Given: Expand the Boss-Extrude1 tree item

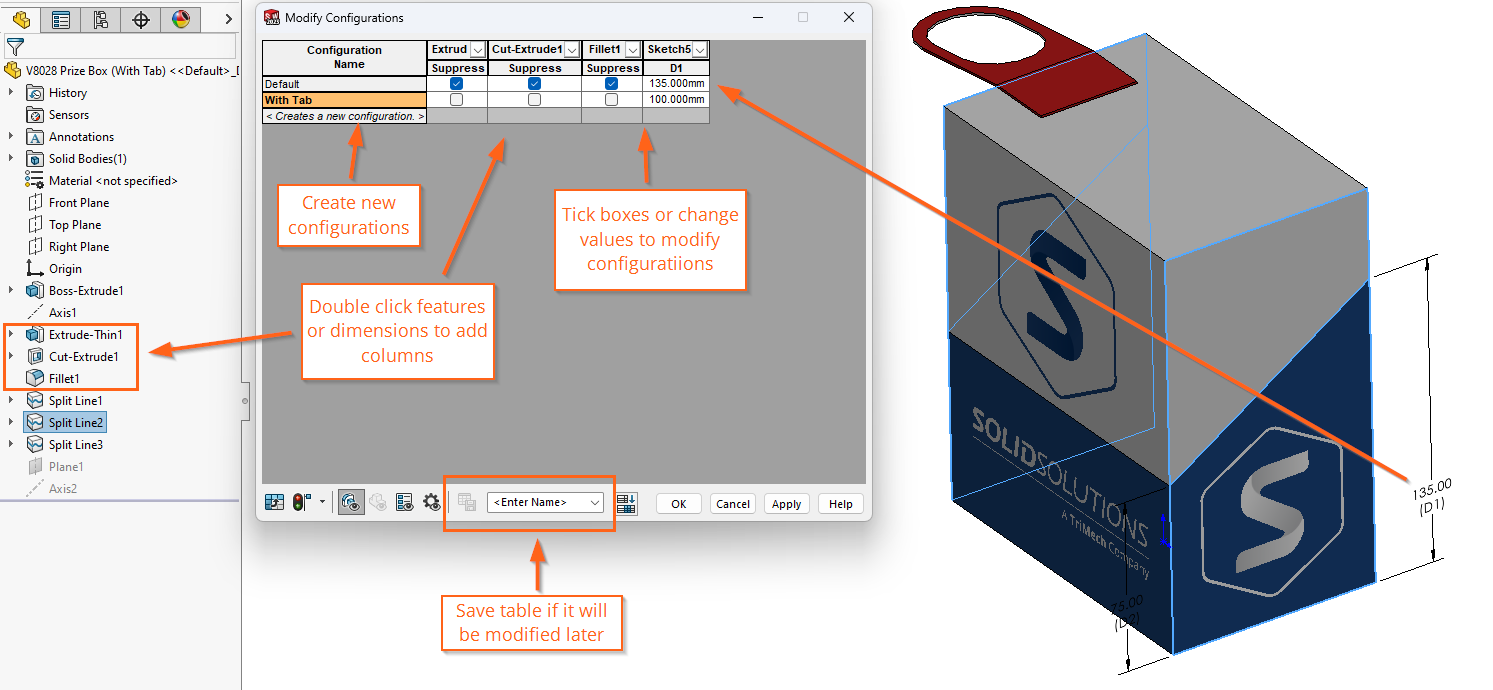Looking at the screenshot, I should click(x=9, y=290).
